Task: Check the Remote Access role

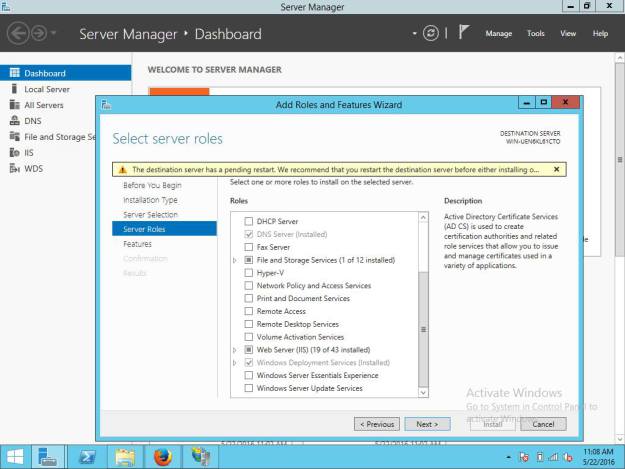Action: pyautogui.click(x=248, y=311)
